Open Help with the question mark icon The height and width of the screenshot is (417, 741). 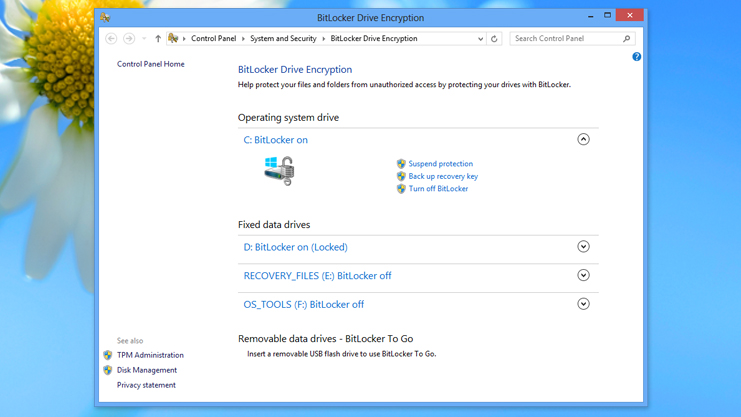pyautogui.click(x=637, y=57)
